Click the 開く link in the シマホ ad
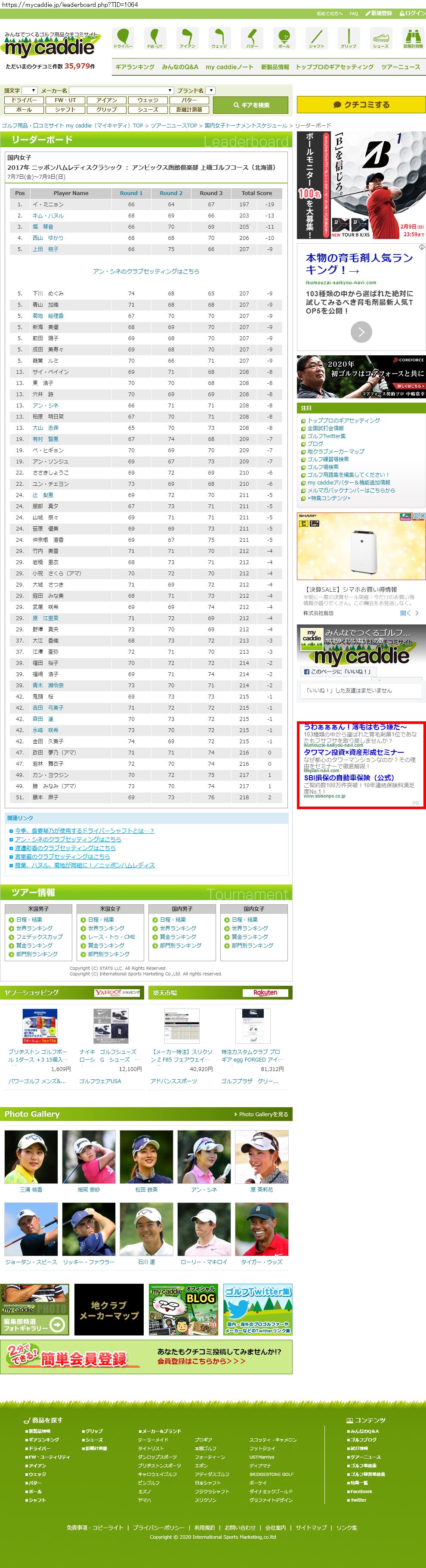 coord(409,613)
